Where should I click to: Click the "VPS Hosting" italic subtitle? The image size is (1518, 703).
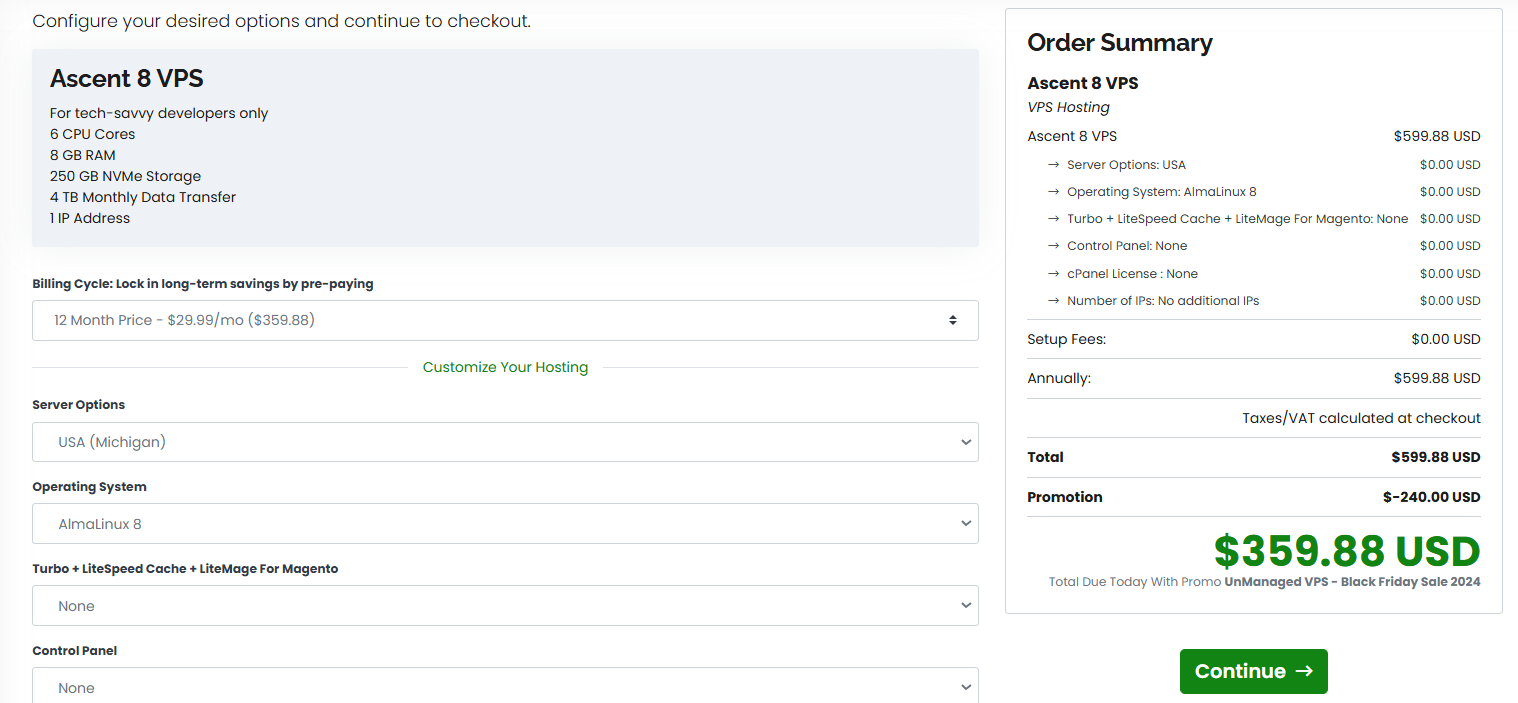point(1068,107)
